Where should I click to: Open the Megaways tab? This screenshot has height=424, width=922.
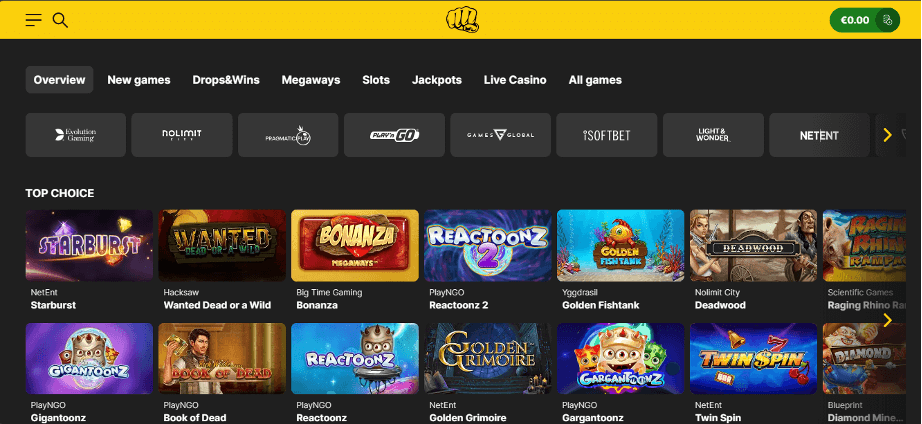311,80
